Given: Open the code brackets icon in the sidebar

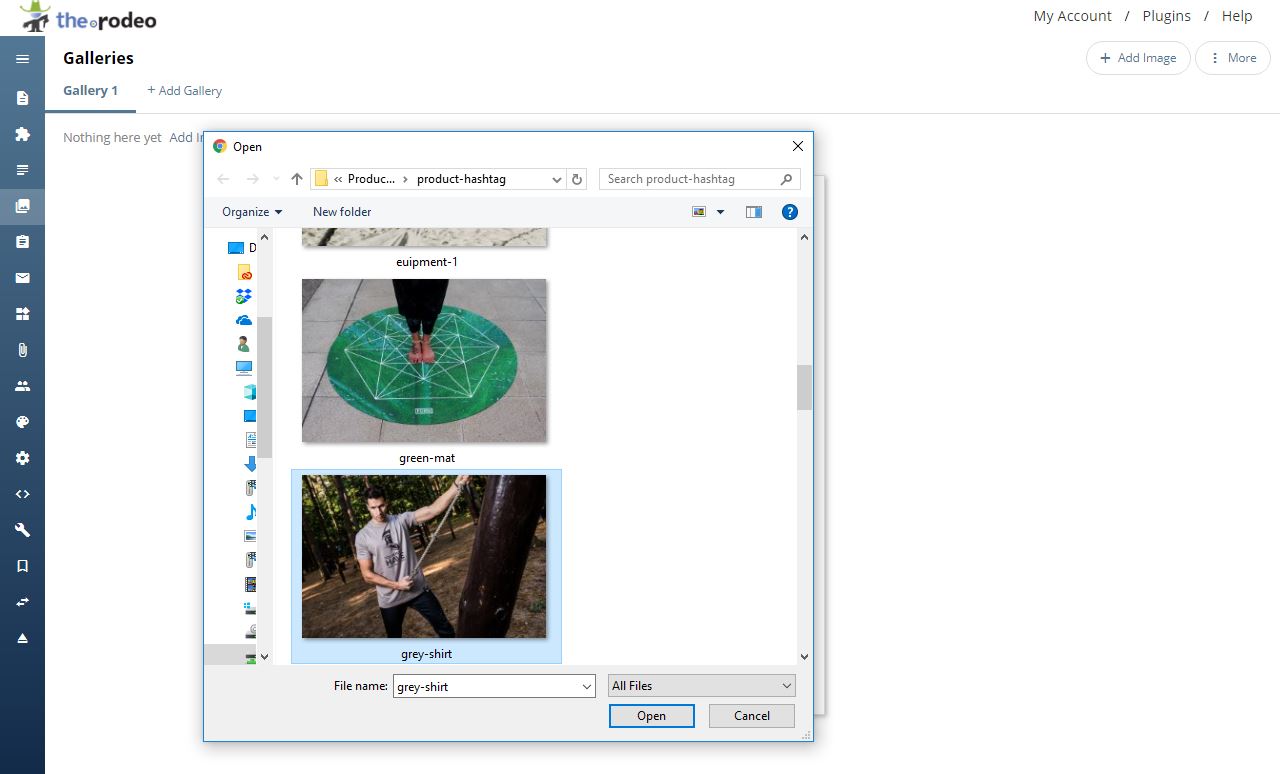Looking at the screenshot, I should (22, 494).
